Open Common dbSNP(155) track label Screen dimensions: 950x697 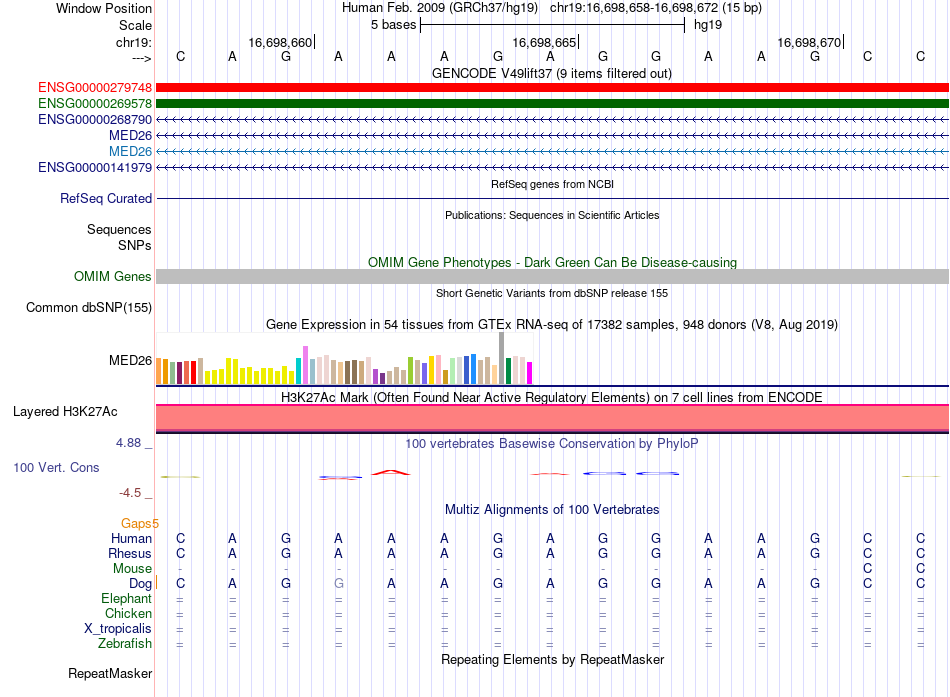(x=89, y=307)
